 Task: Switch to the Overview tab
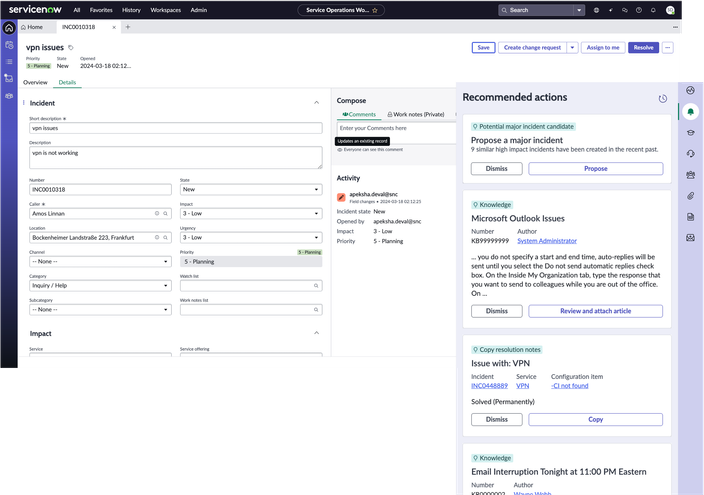click(35, 82)
